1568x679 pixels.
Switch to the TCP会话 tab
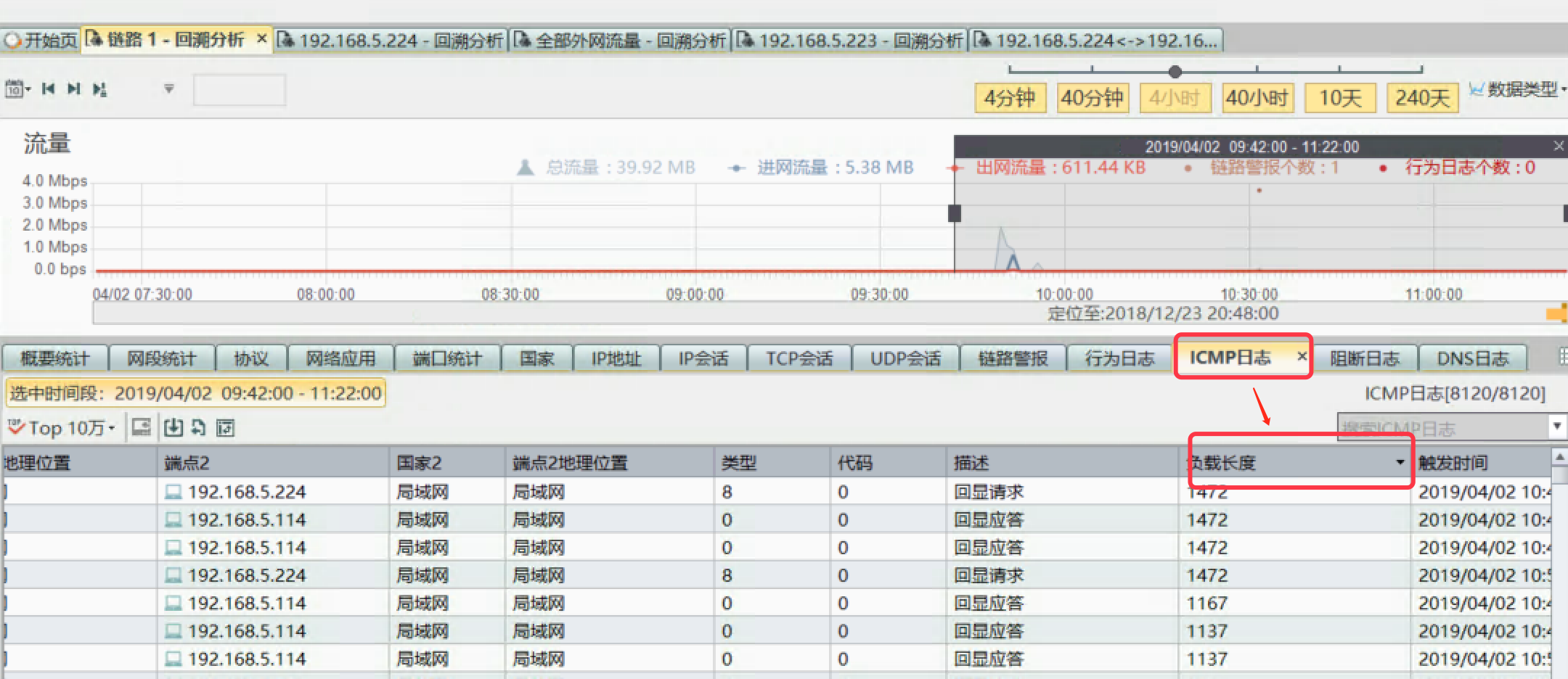[799, 358]
